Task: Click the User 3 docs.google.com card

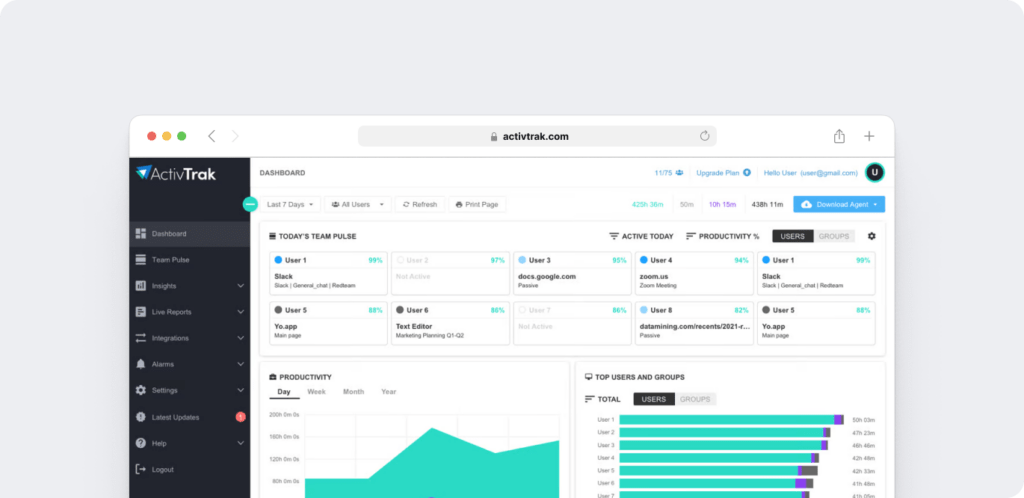Action: point(574,272)
